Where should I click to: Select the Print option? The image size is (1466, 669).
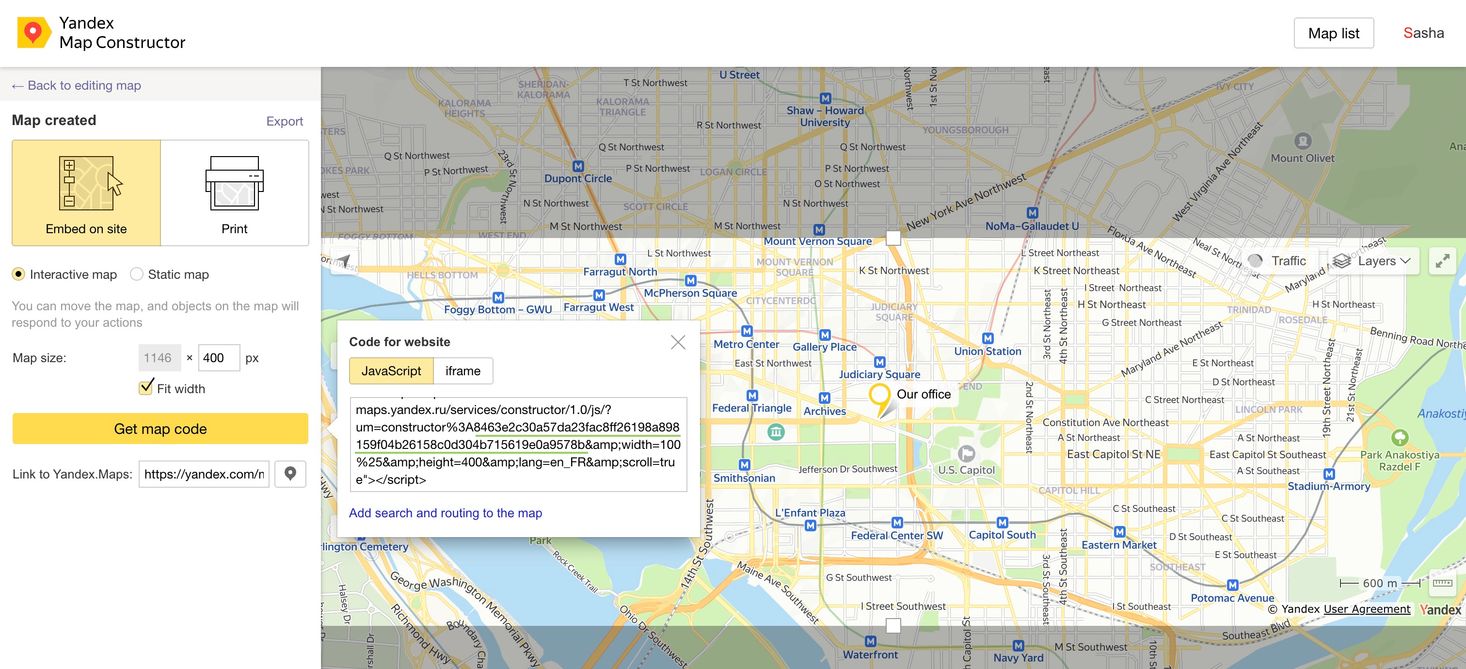pos(234,193)
